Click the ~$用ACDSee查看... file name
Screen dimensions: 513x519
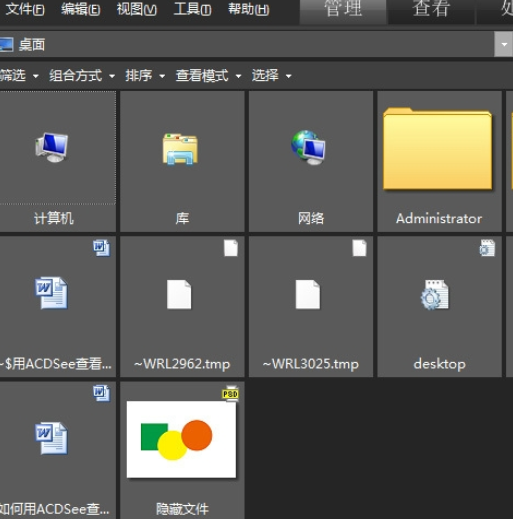click(55, 364)
